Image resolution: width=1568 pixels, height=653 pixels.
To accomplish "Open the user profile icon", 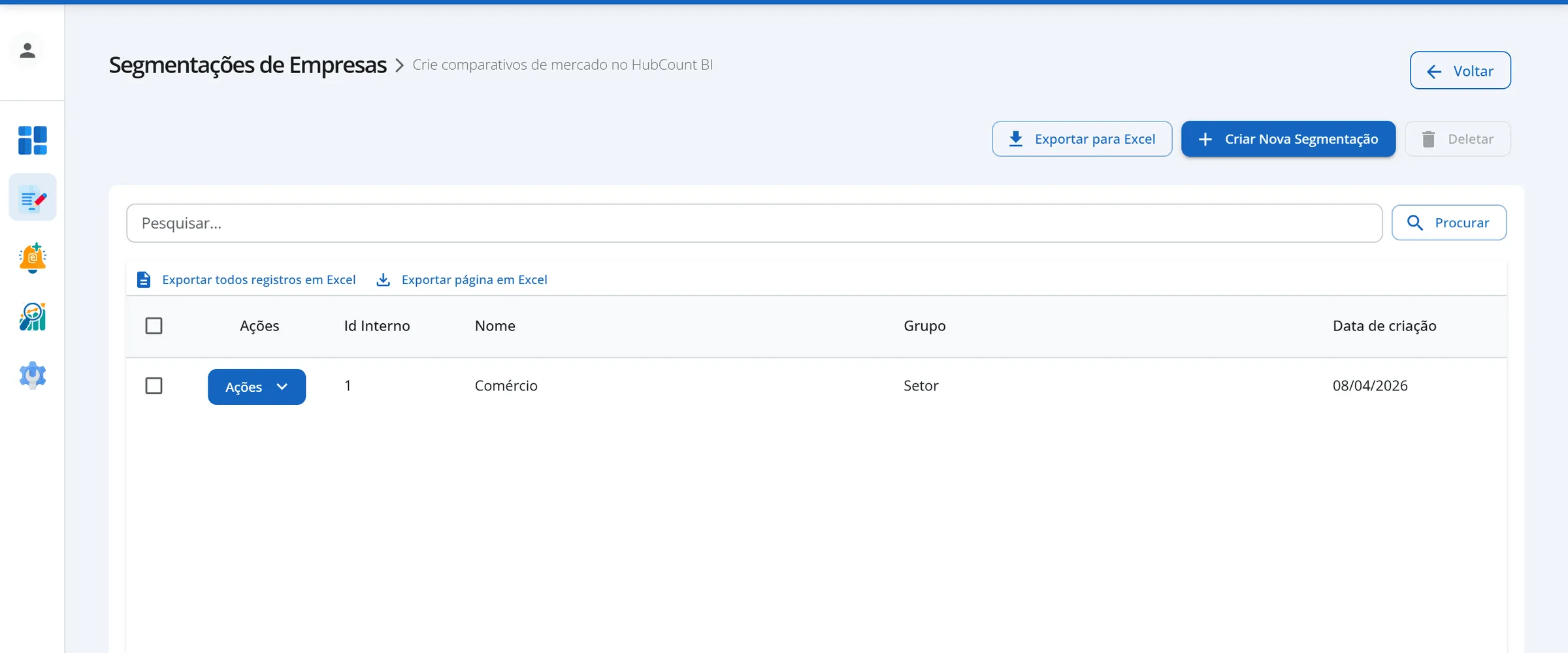I will [x=27, y=51].
